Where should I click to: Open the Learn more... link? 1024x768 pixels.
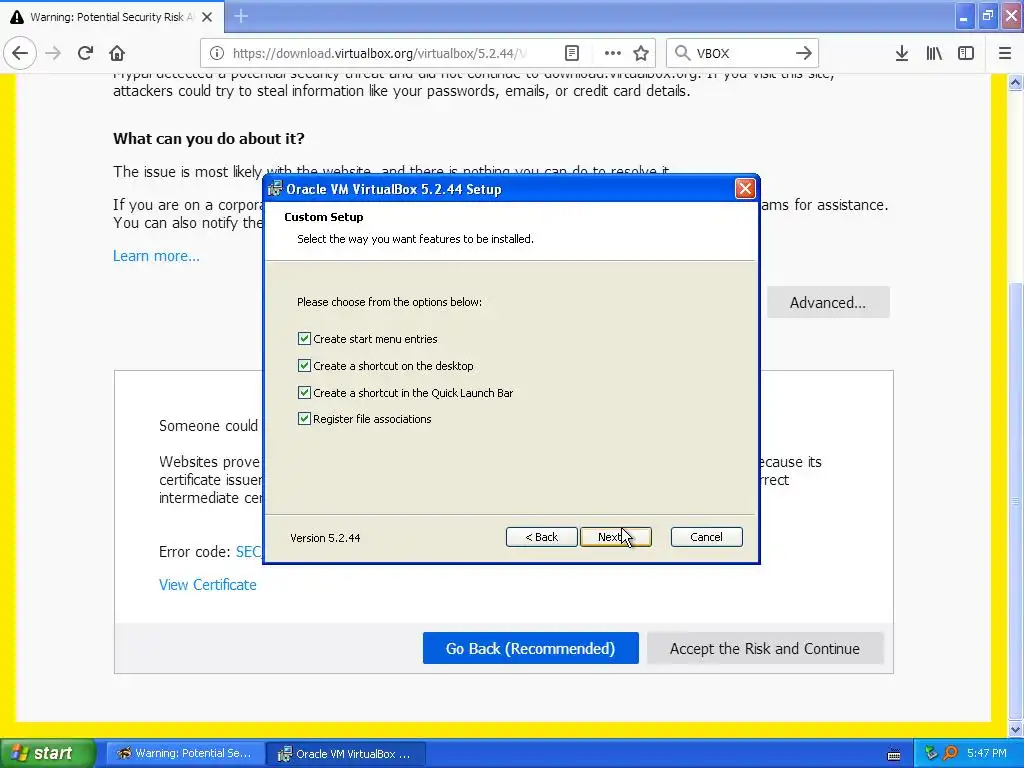(156, 255)
